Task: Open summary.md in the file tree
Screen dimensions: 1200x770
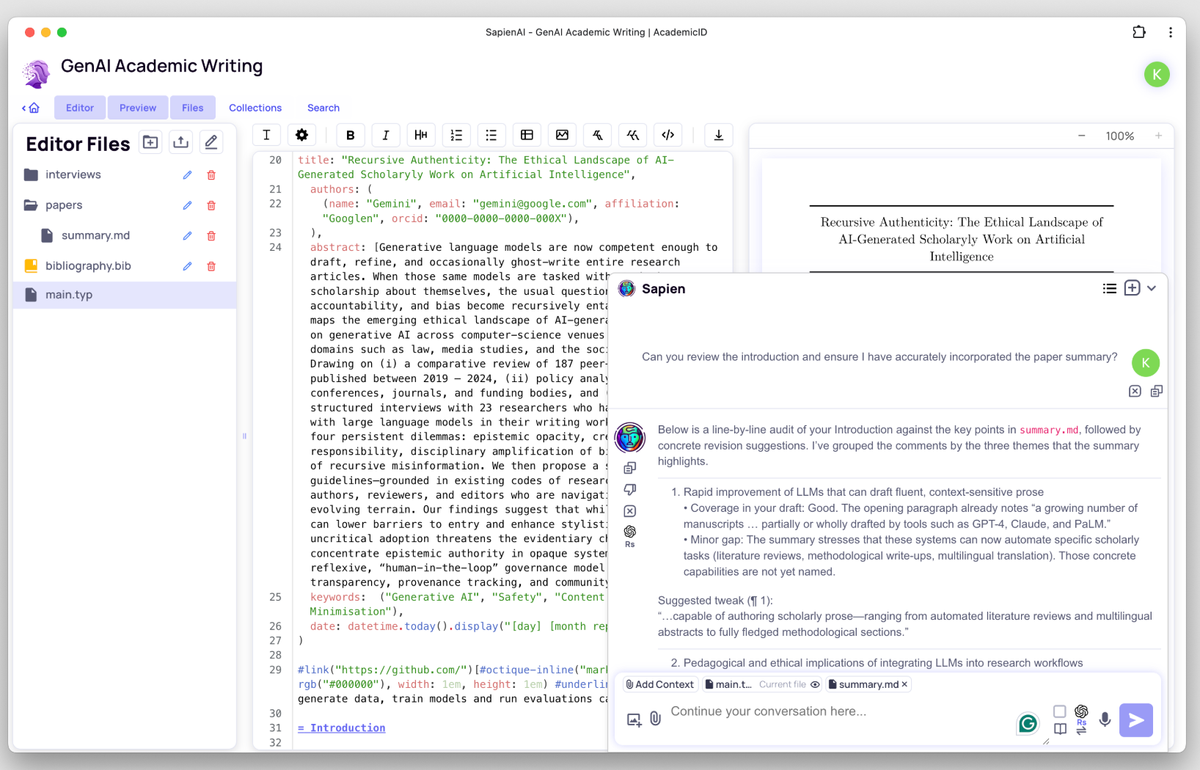Action: click(95, 236)
